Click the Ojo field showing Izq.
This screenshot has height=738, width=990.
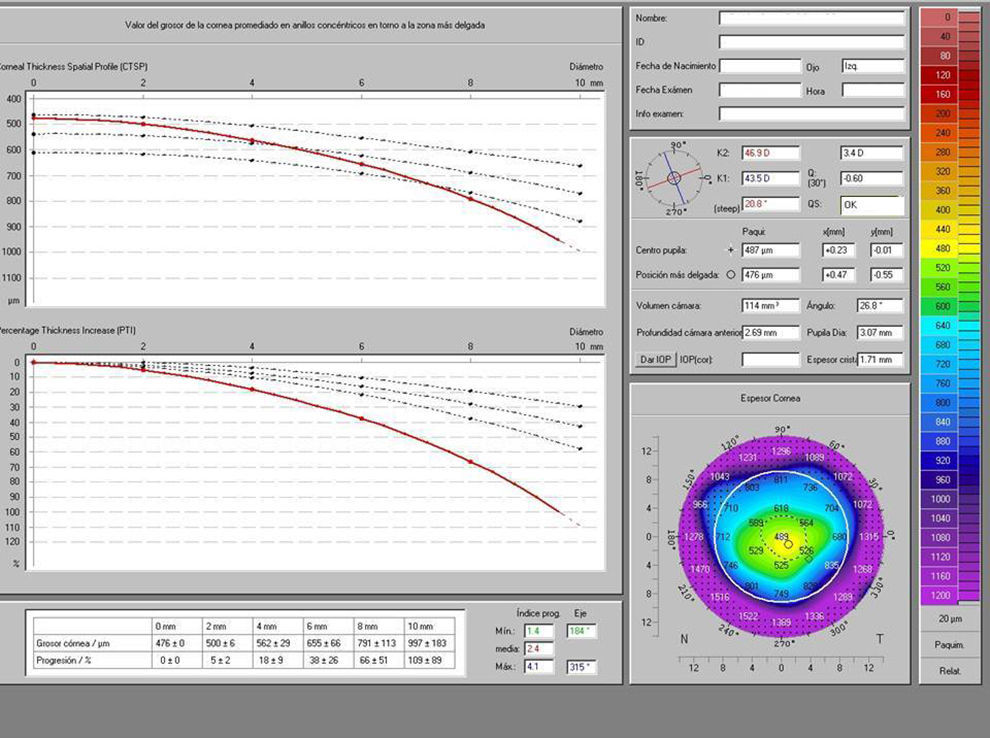[x=872, y=66]
